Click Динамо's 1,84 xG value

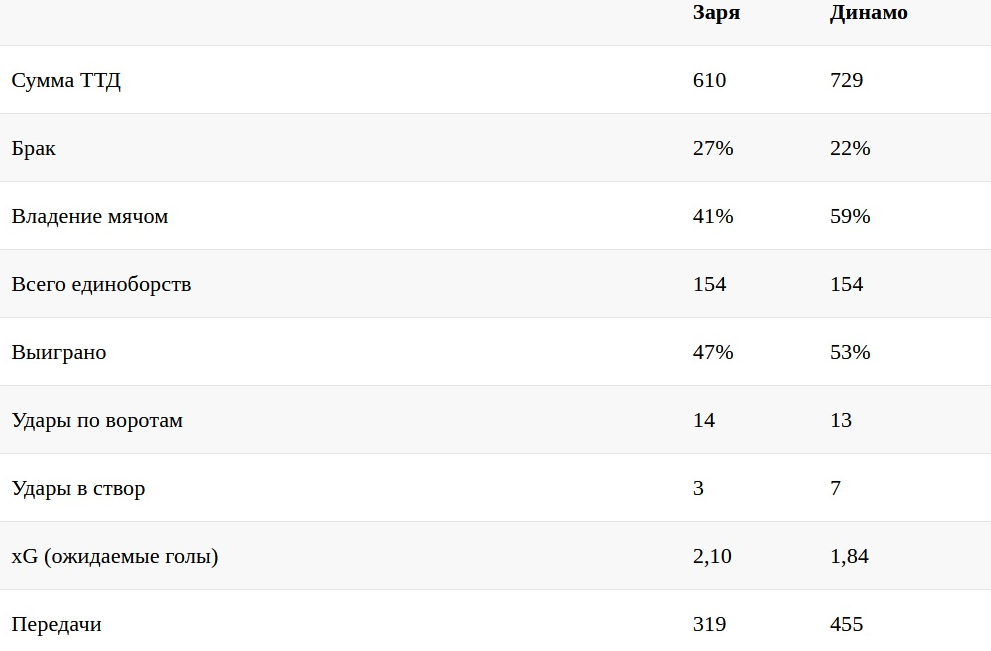[849, 556]
